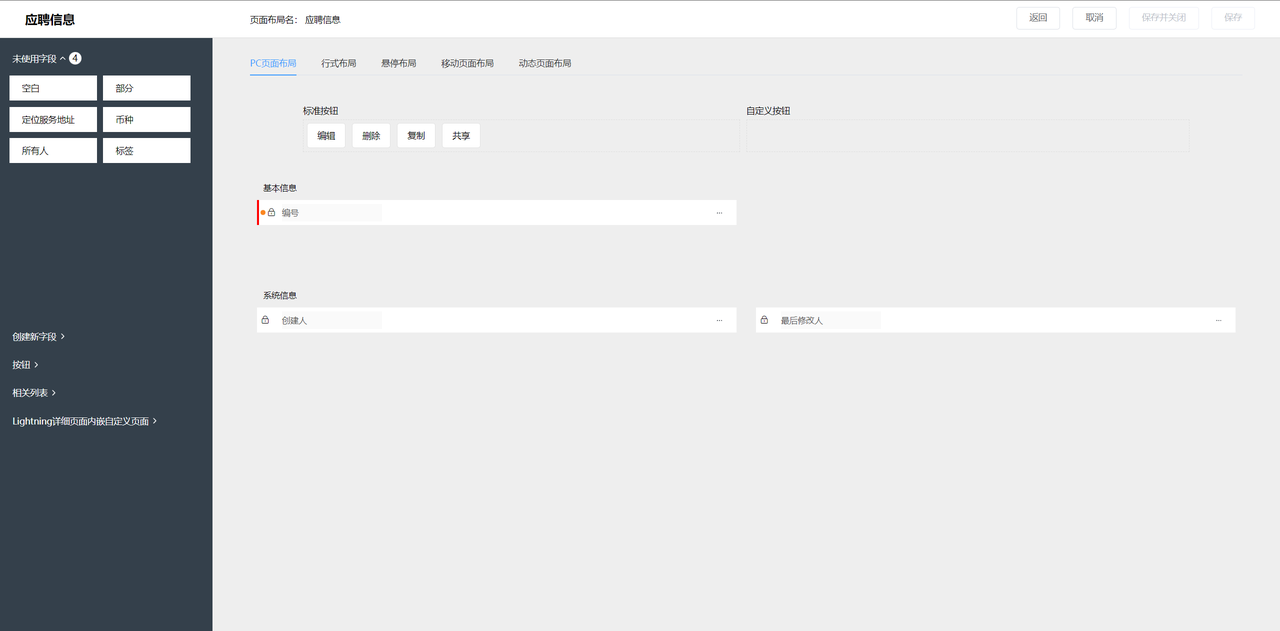
Task: Select the 币种 unused field
Action: [x=146, y=120]
